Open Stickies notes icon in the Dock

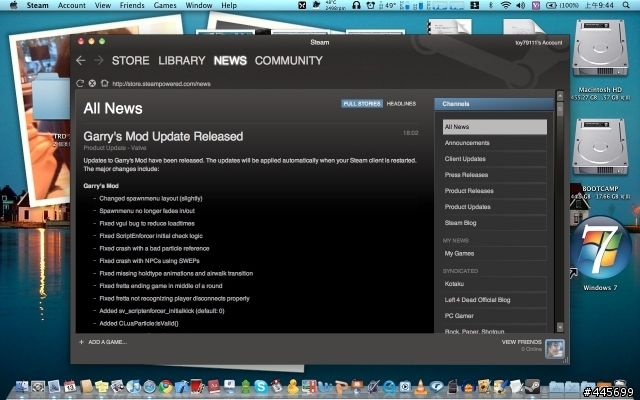pyautogui.click(x=102, y=386)
